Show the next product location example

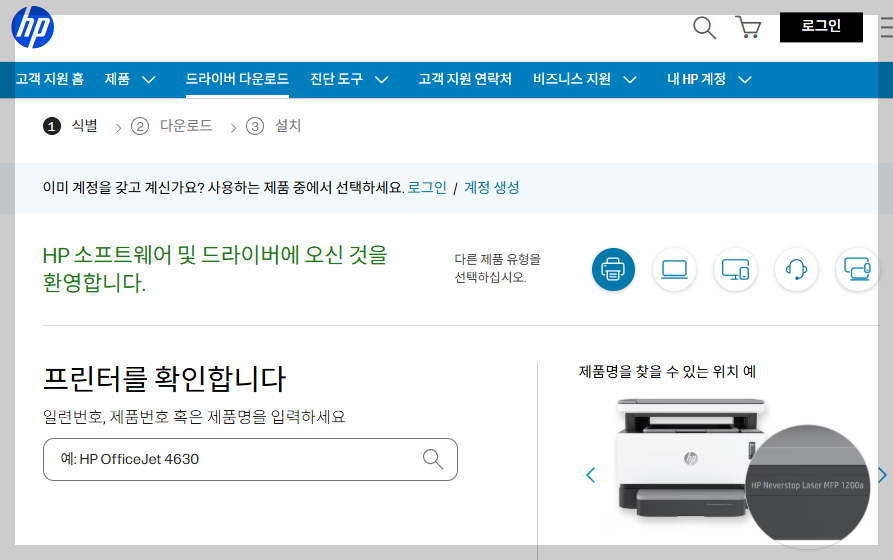click(x=882, y=475)
